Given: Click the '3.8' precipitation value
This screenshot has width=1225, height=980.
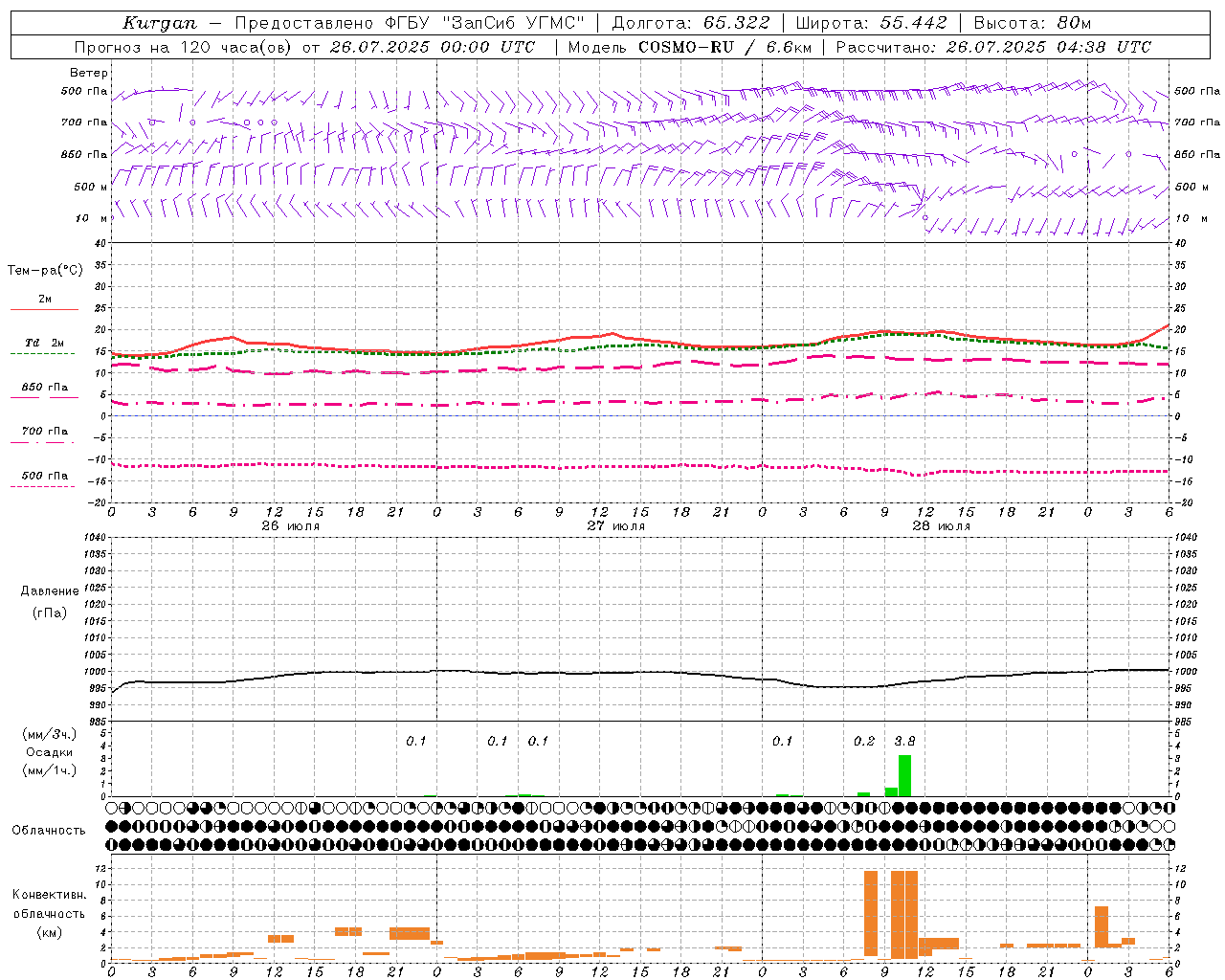Looking at the screenshot, I should coord(904,741).
